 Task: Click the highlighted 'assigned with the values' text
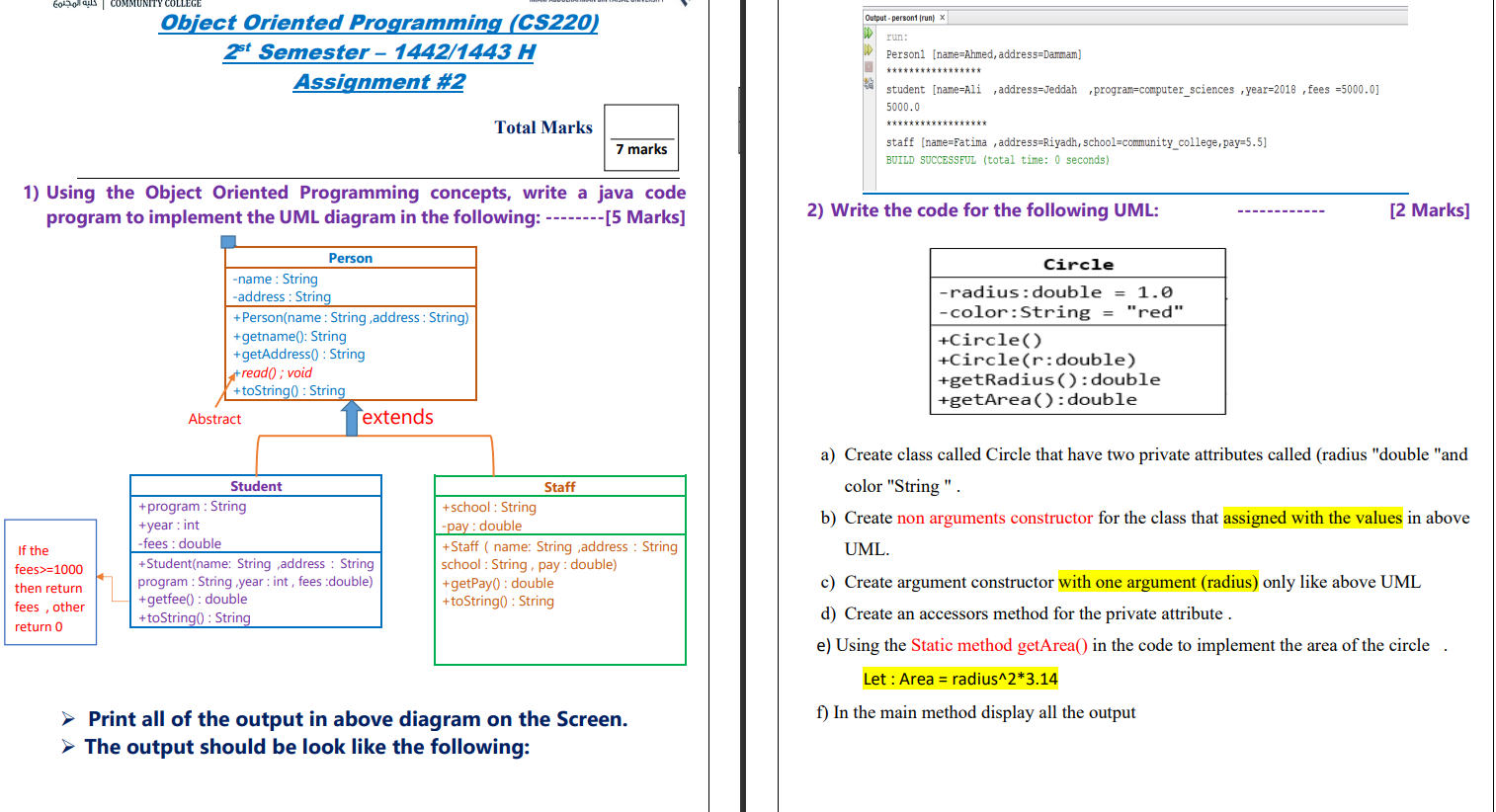1312,518
